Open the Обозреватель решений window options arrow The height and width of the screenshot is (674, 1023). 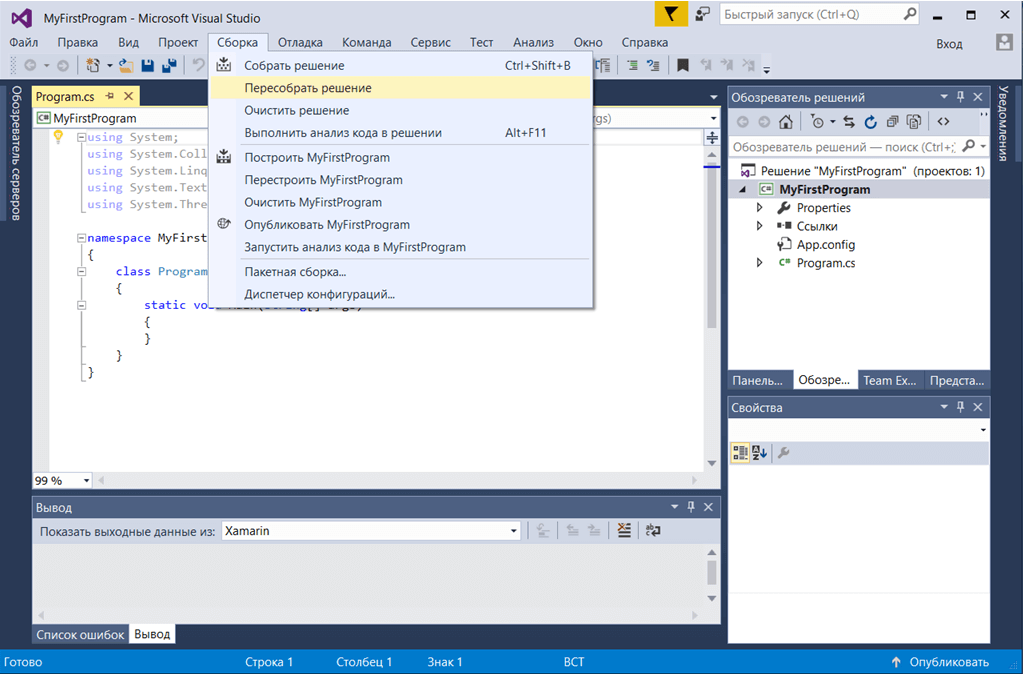click(x=943, y=97)
